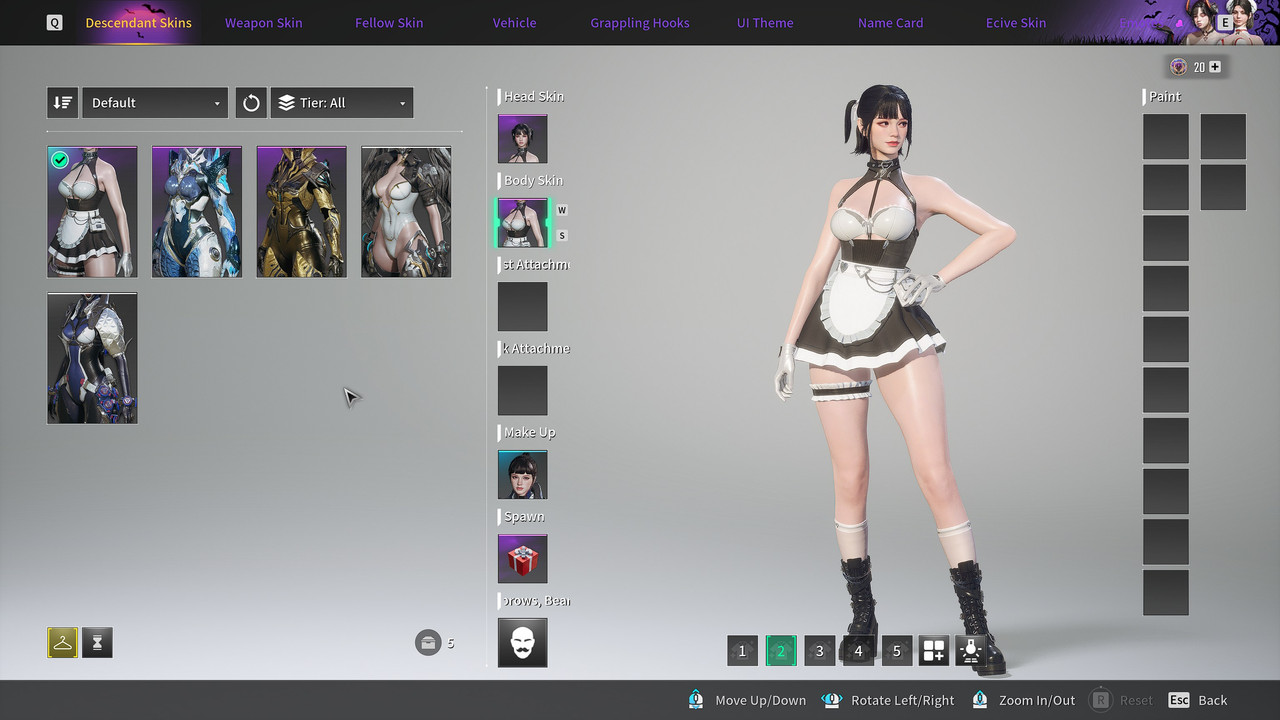1280x720 pixels.
Task: Switch to preset slot 4
Action: (858, 651)
